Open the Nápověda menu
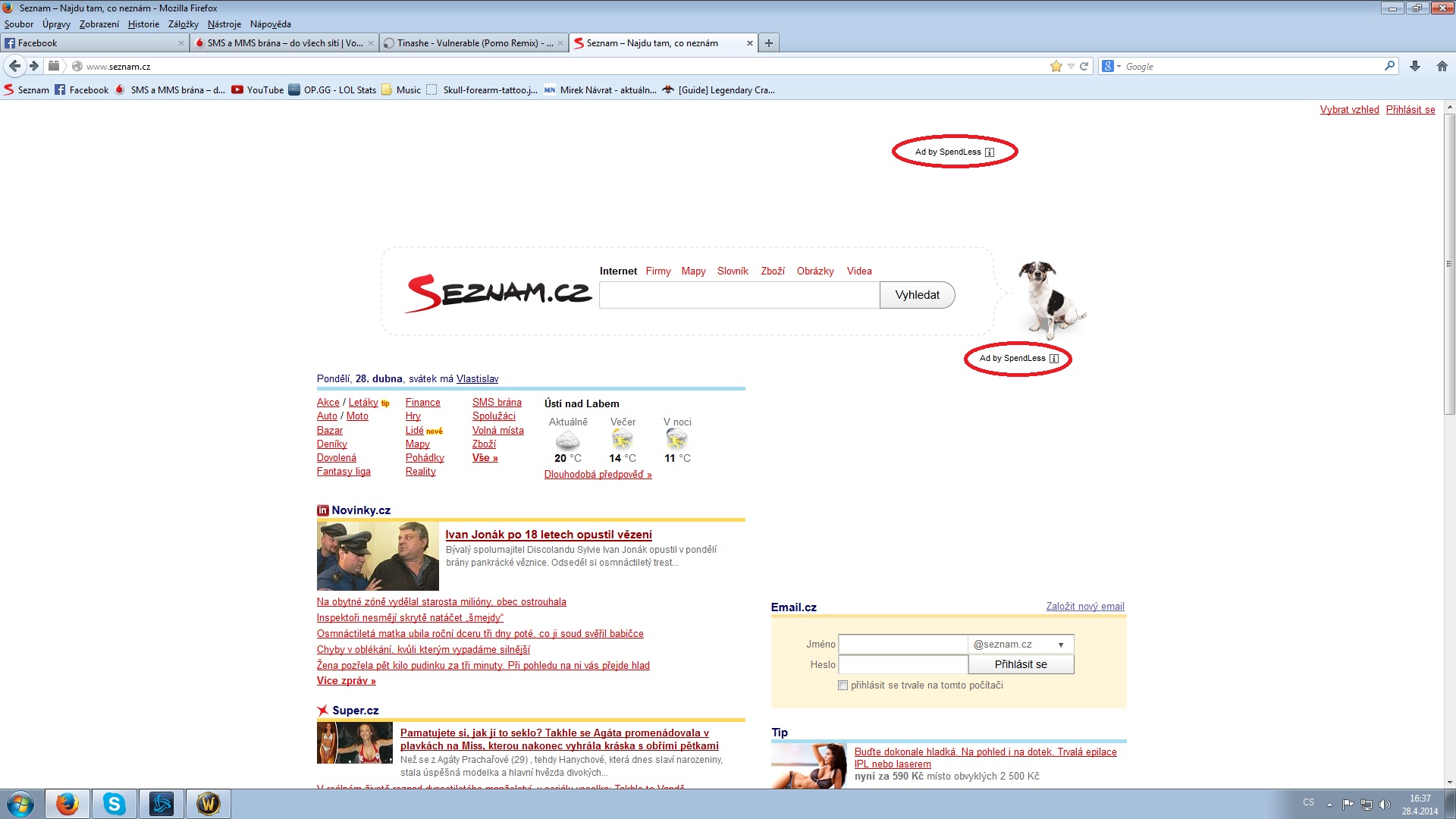Image resolution: width=1456 pixels, height=819 pixels. 271,24
